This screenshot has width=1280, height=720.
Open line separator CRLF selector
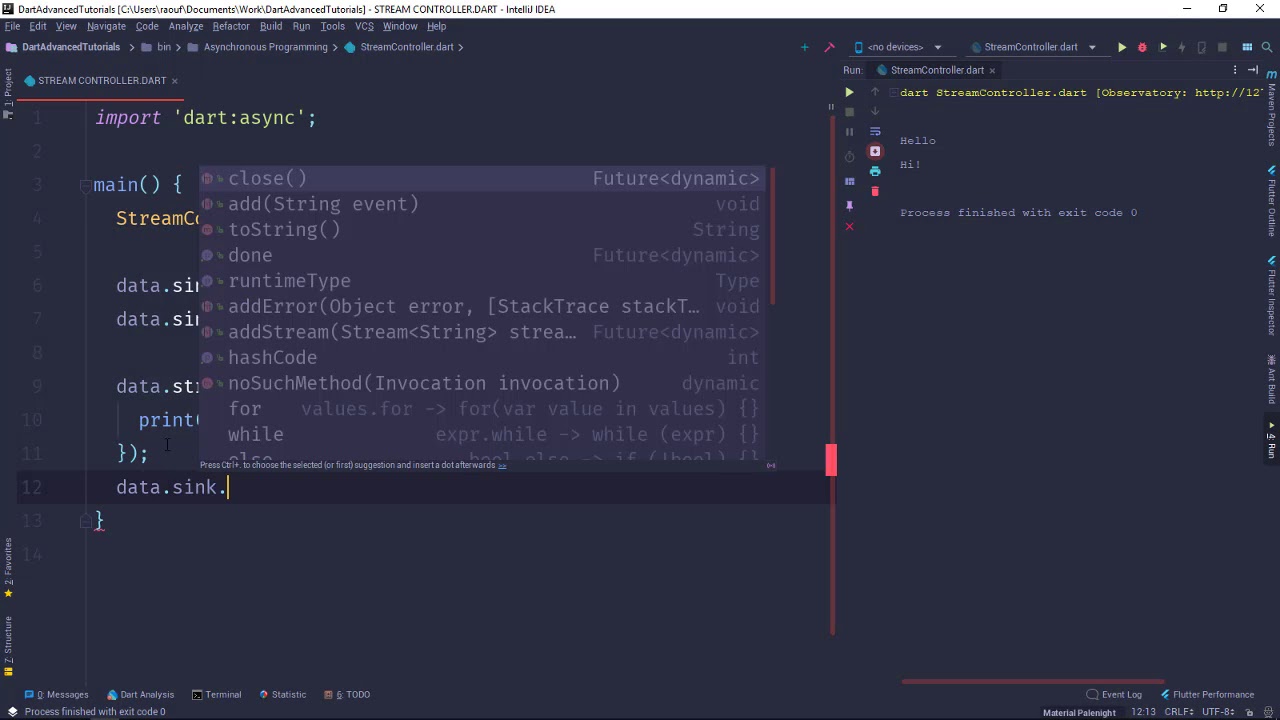click(1178, 712)
